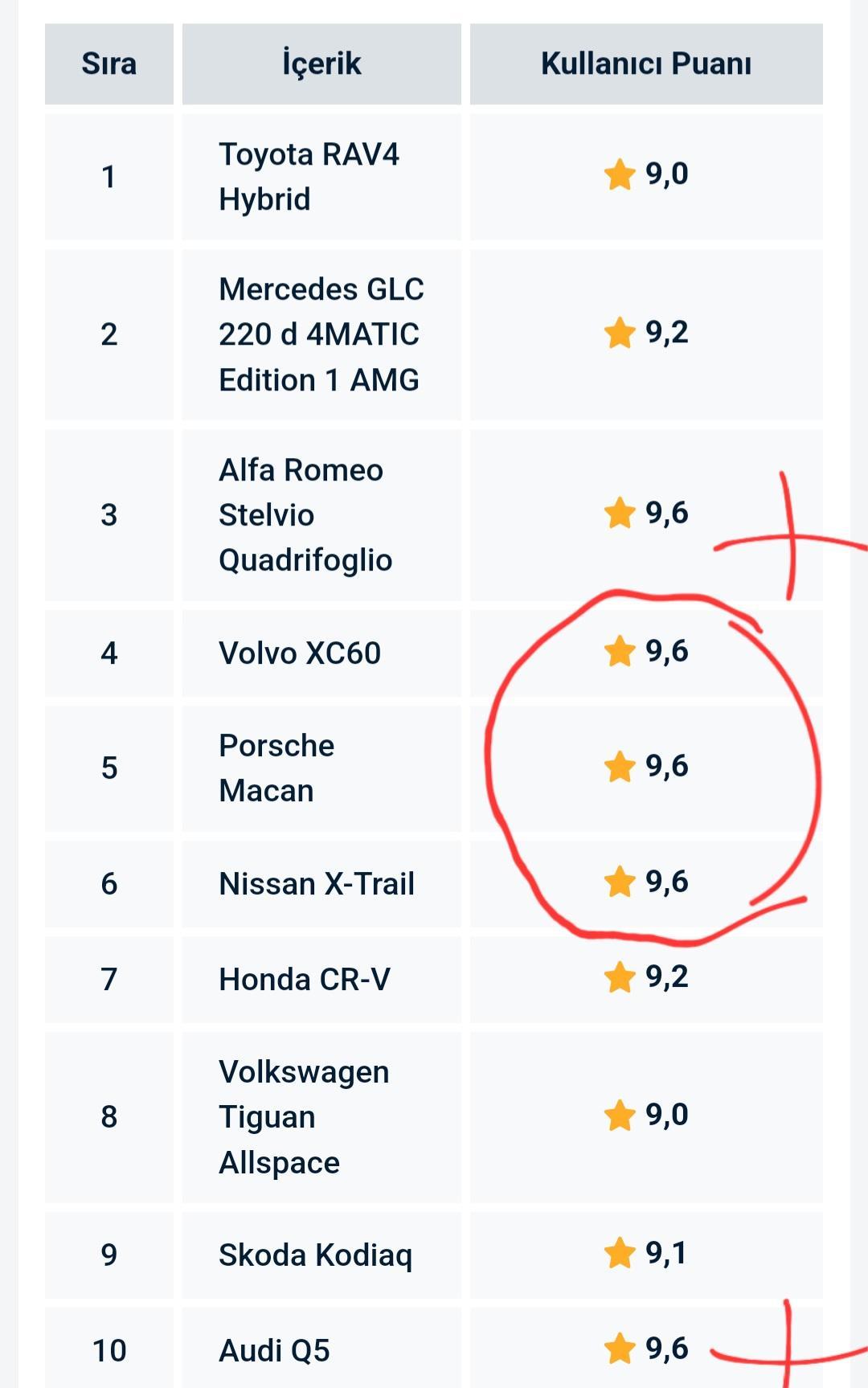Image resolution: width=868 pixels, height=1388 pixels.
Task: Click the İçerik column header
Action: coord(321,63)
